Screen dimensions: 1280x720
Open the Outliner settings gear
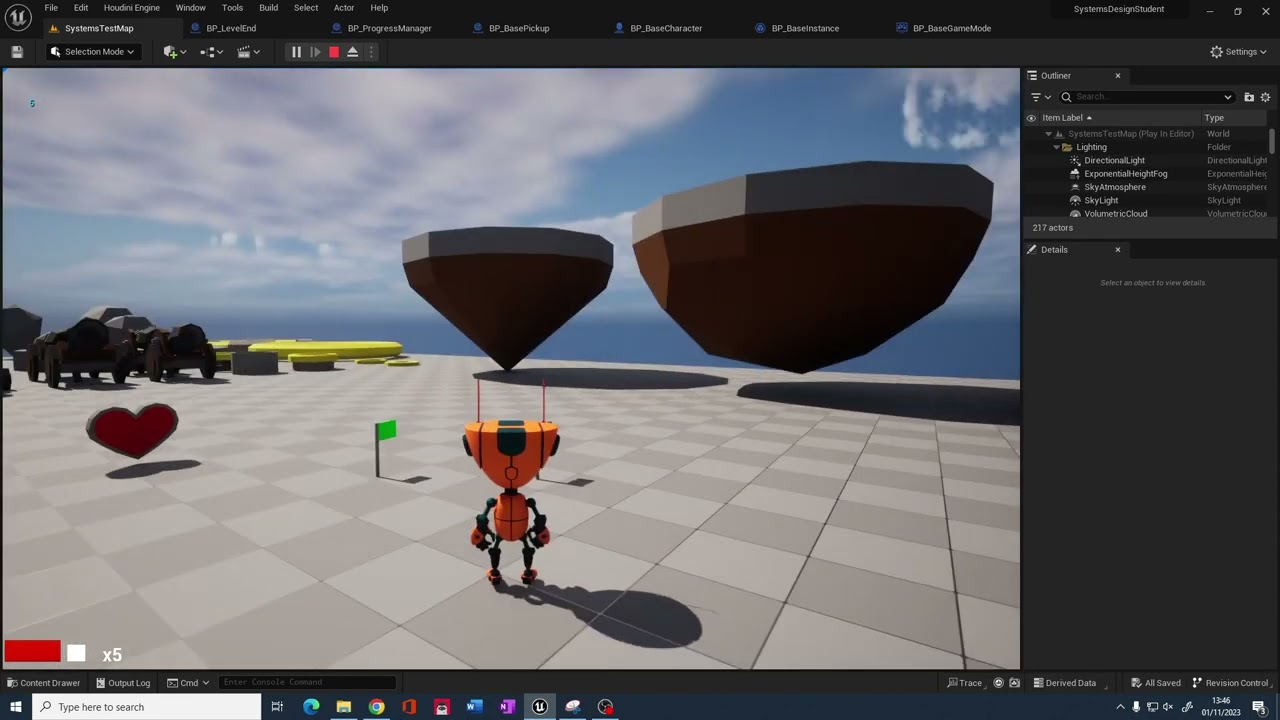(1265, 97)
